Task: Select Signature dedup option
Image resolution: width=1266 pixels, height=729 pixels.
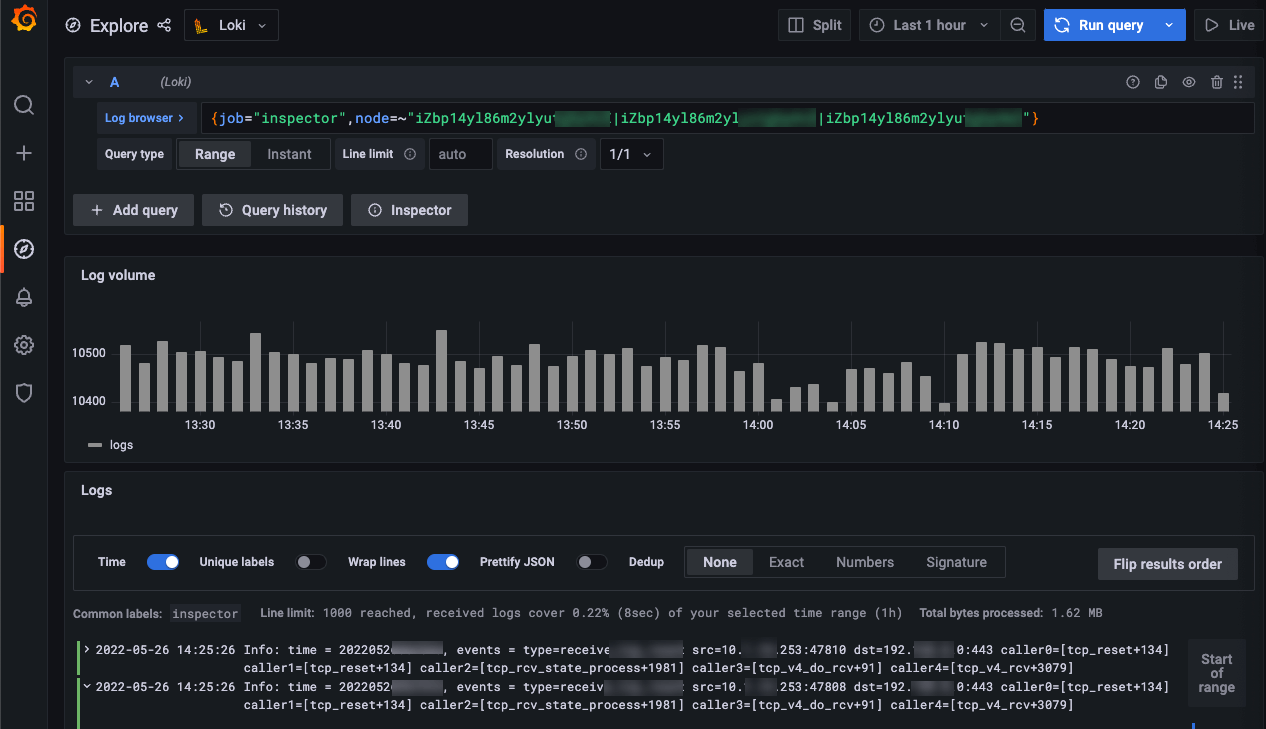Action: point(956,562)
